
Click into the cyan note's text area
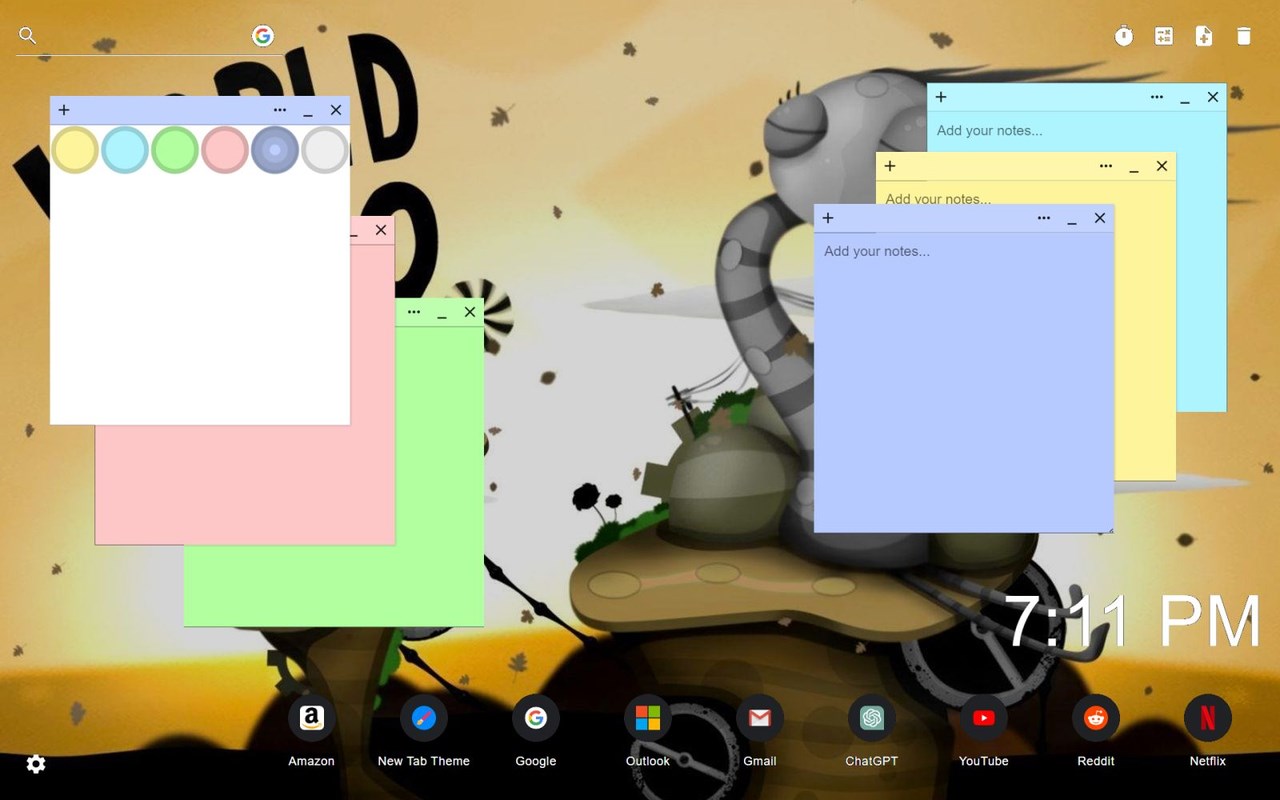point(1077,132)
